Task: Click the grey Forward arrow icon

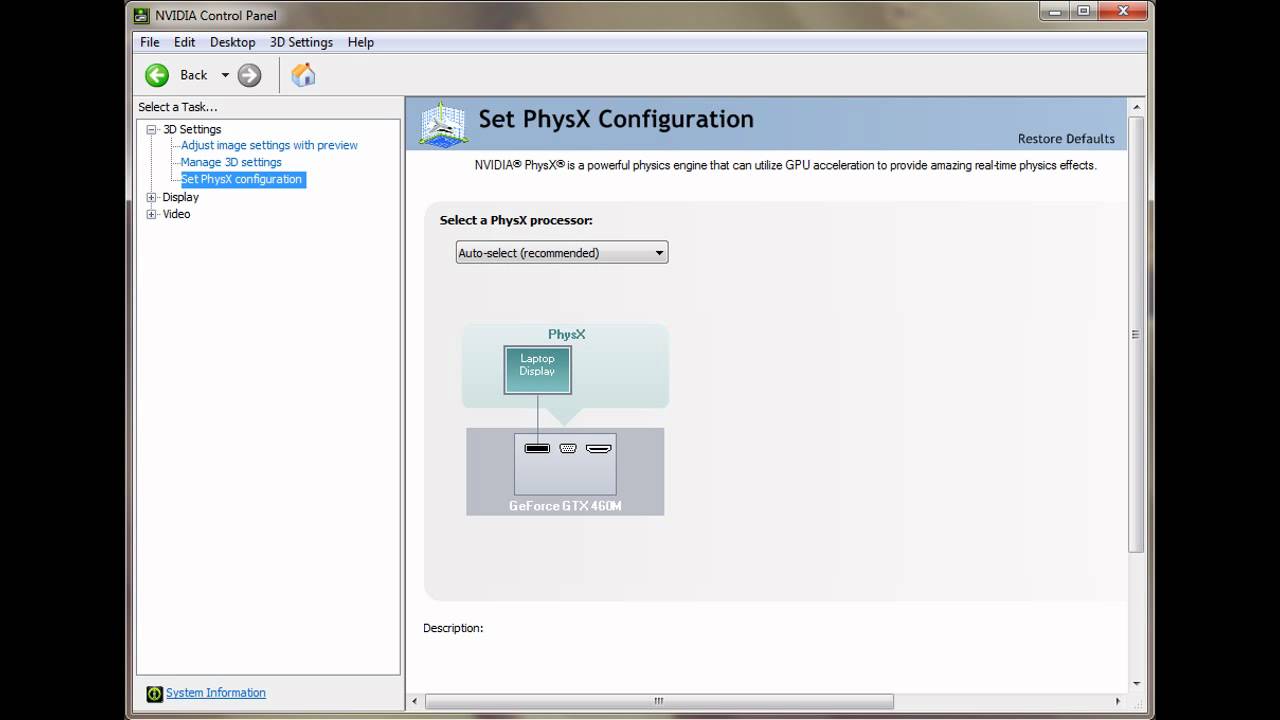Action: [249, 75]
